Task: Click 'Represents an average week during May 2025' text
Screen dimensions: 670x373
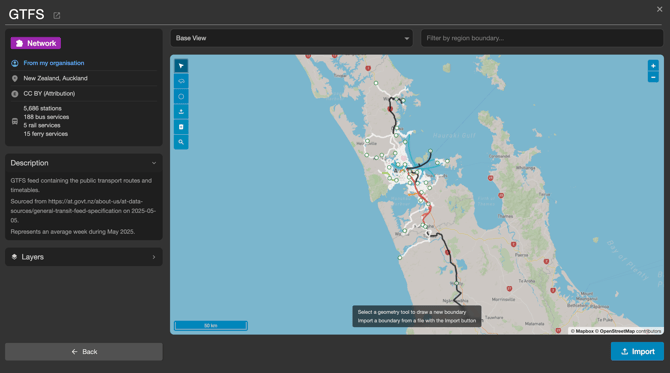Action: pos(73,232)
